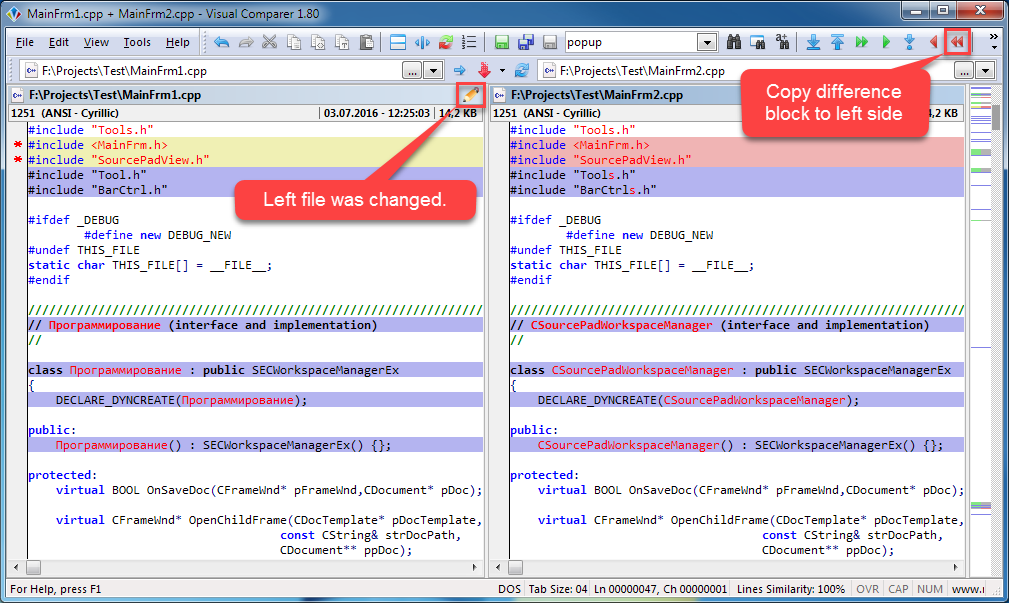Click the Paste clipboard icon
This screenshot has height=603, width=1009.
point(367,43)
